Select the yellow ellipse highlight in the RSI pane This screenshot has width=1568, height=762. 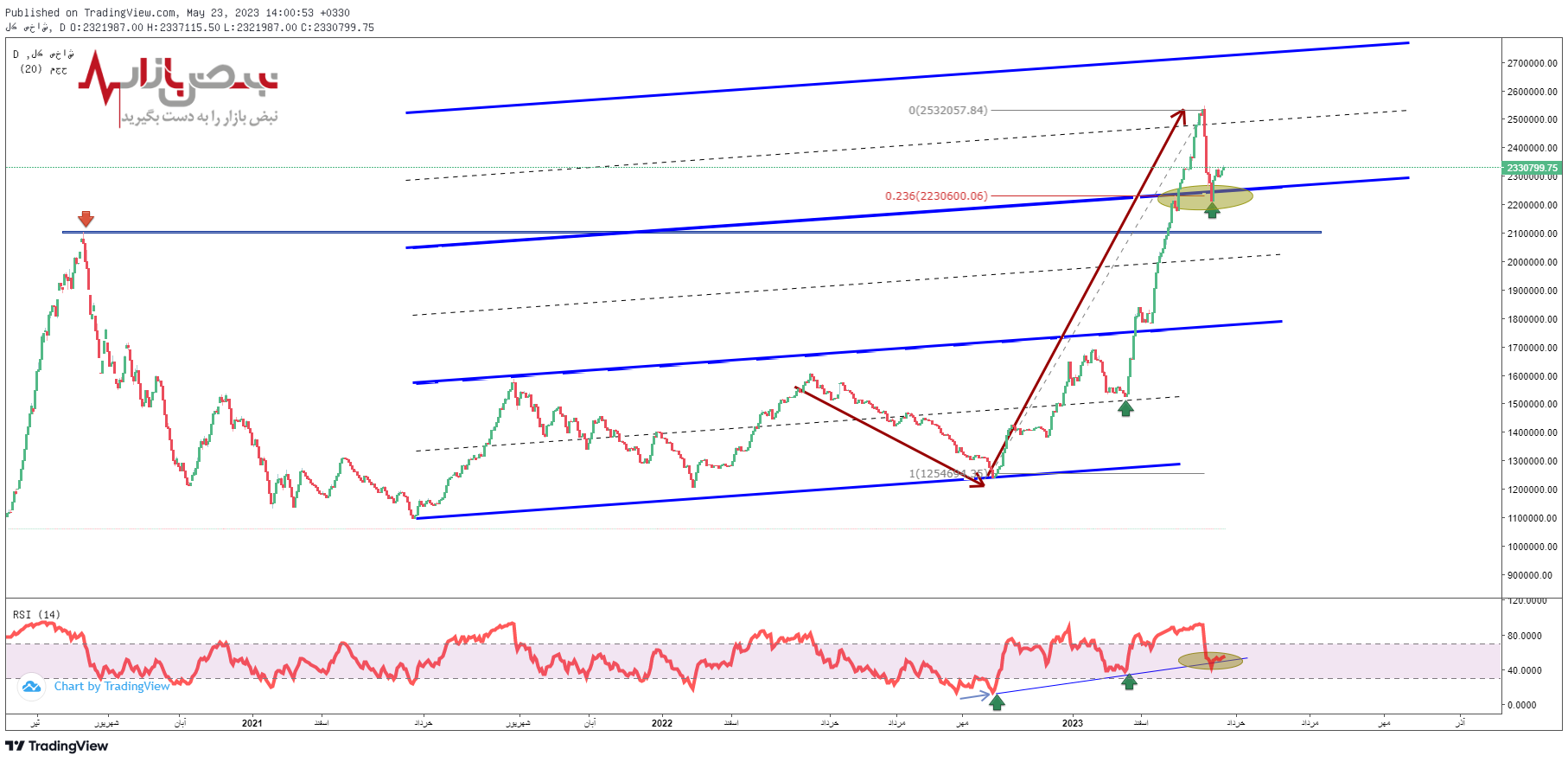(1210, 661)
